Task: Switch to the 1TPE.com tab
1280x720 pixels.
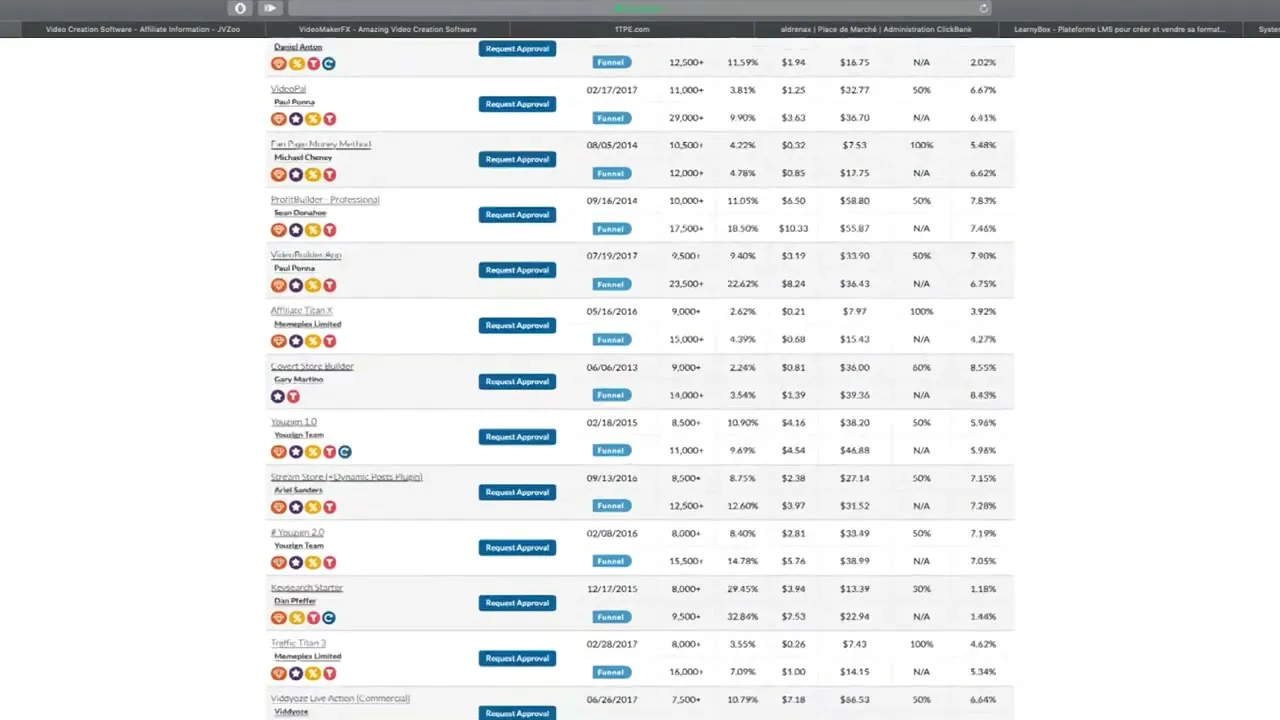Action: click(631, 29)
